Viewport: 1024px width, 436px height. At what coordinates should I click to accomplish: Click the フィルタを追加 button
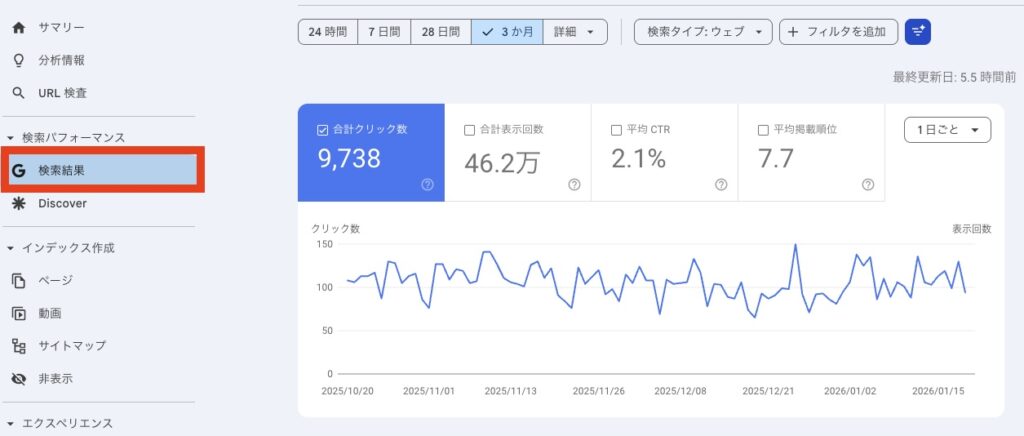[839, 31]
